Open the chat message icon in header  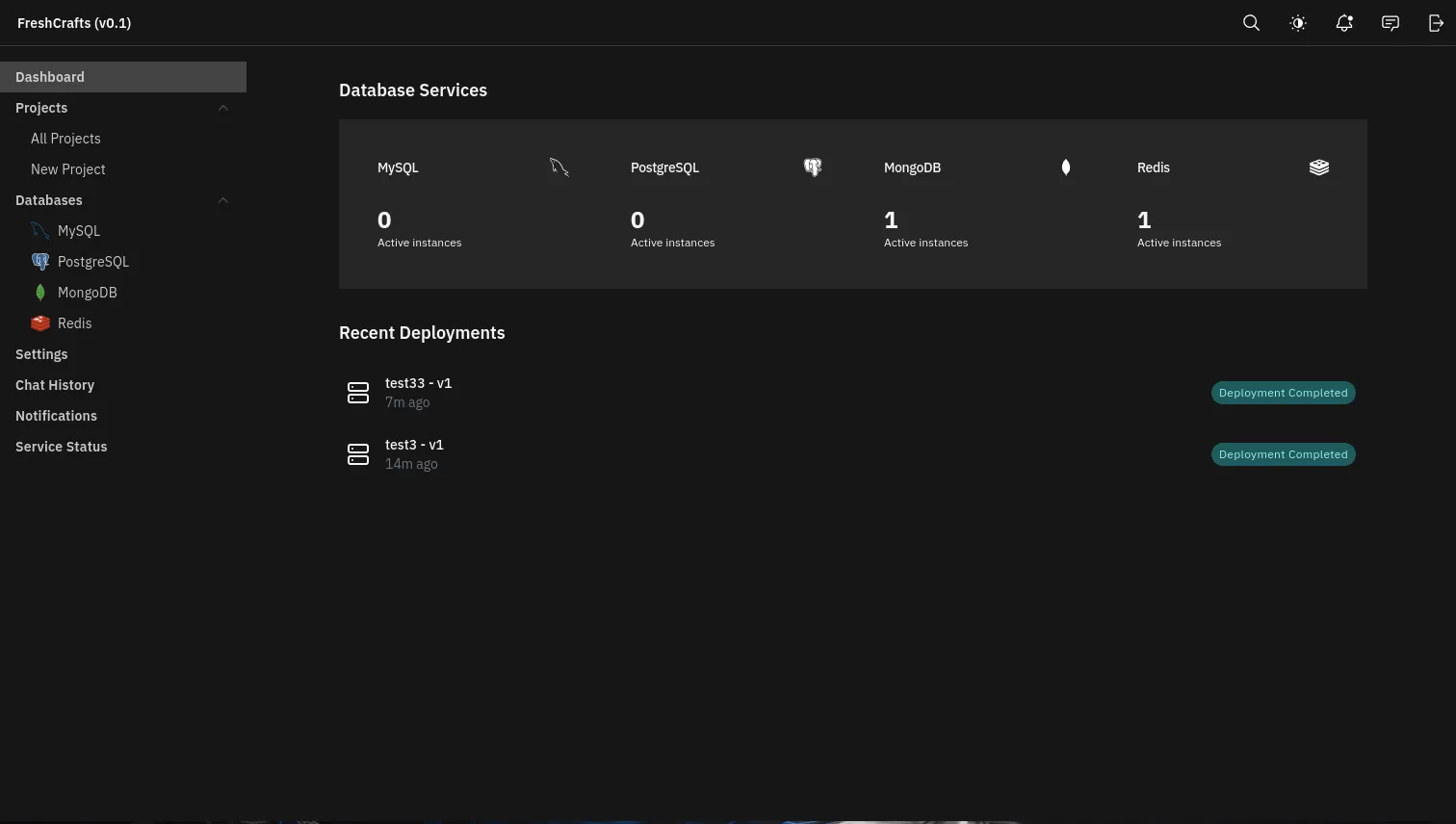tap(1391, 23)
